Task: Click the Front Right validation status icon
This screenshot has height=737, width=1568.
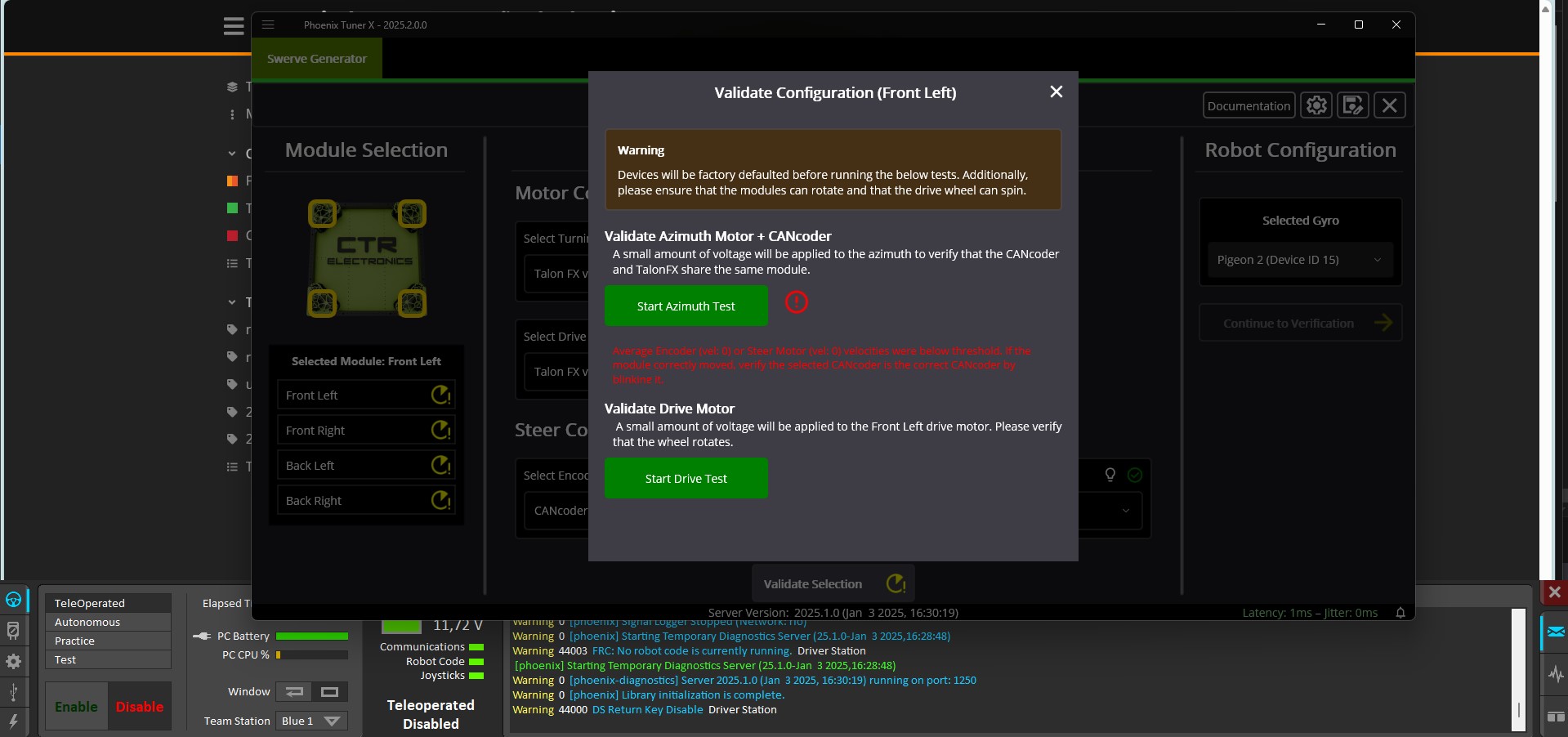Action: 441,430
